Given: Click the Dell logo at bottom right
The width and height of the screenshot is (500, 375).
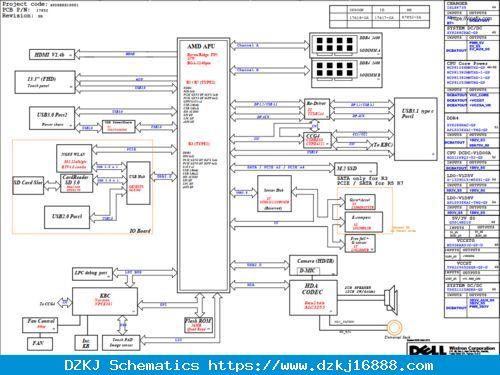Looking at the screenshot, I should [427, 350].
